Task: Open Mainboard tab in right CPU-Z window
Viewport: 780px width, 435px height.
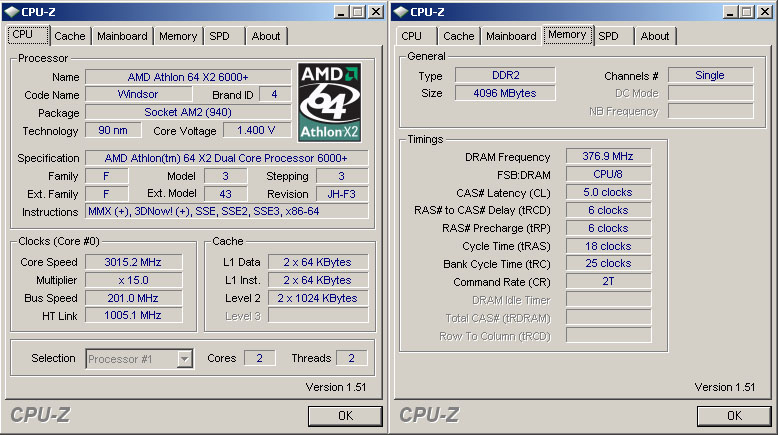Action: click(x=511, y=36)
